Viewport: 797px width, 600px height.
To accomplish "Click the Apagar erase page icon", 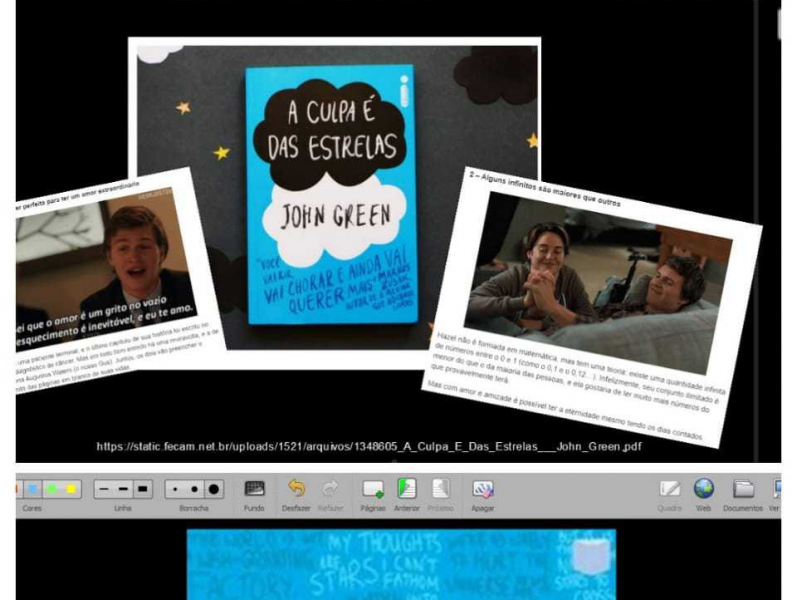I will point(482,489).
